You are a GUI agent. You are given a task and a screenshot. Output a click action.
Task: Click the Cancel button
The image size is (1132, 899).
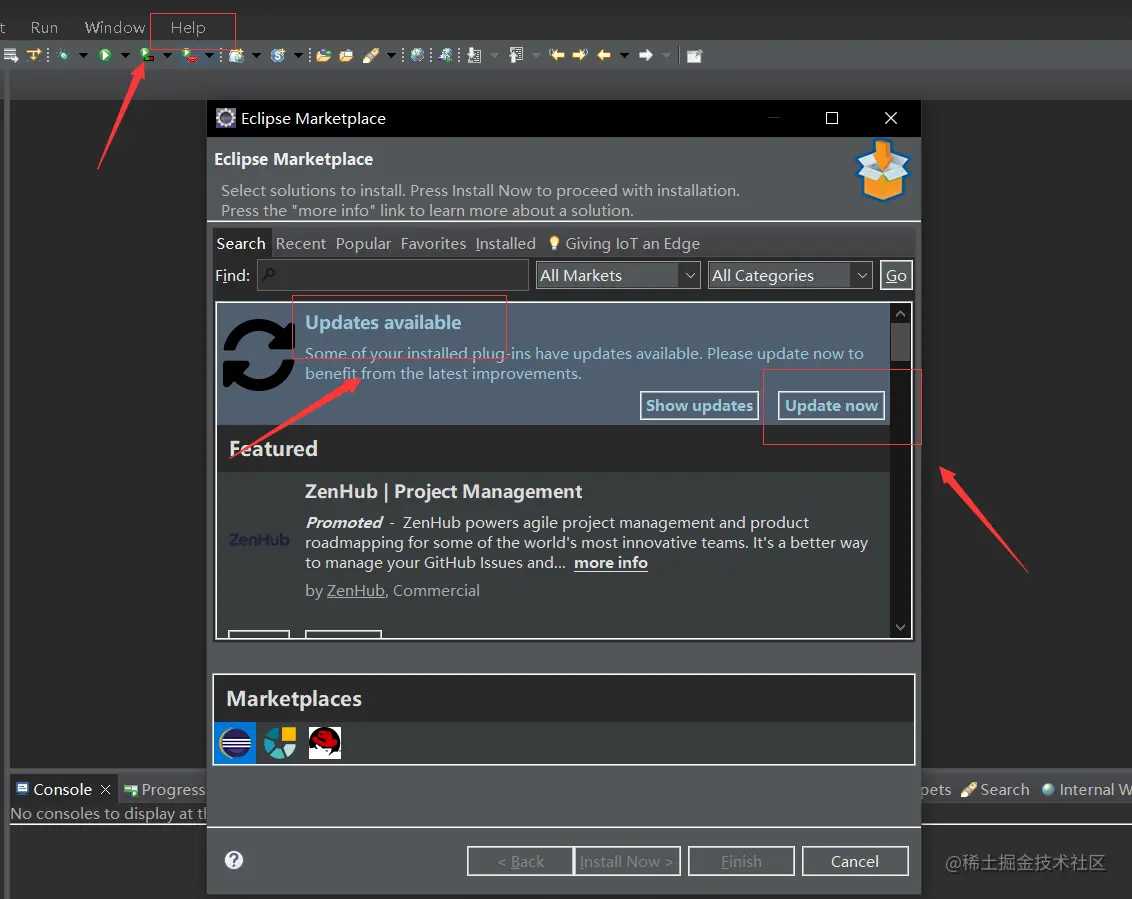click(x=855, y=861)
